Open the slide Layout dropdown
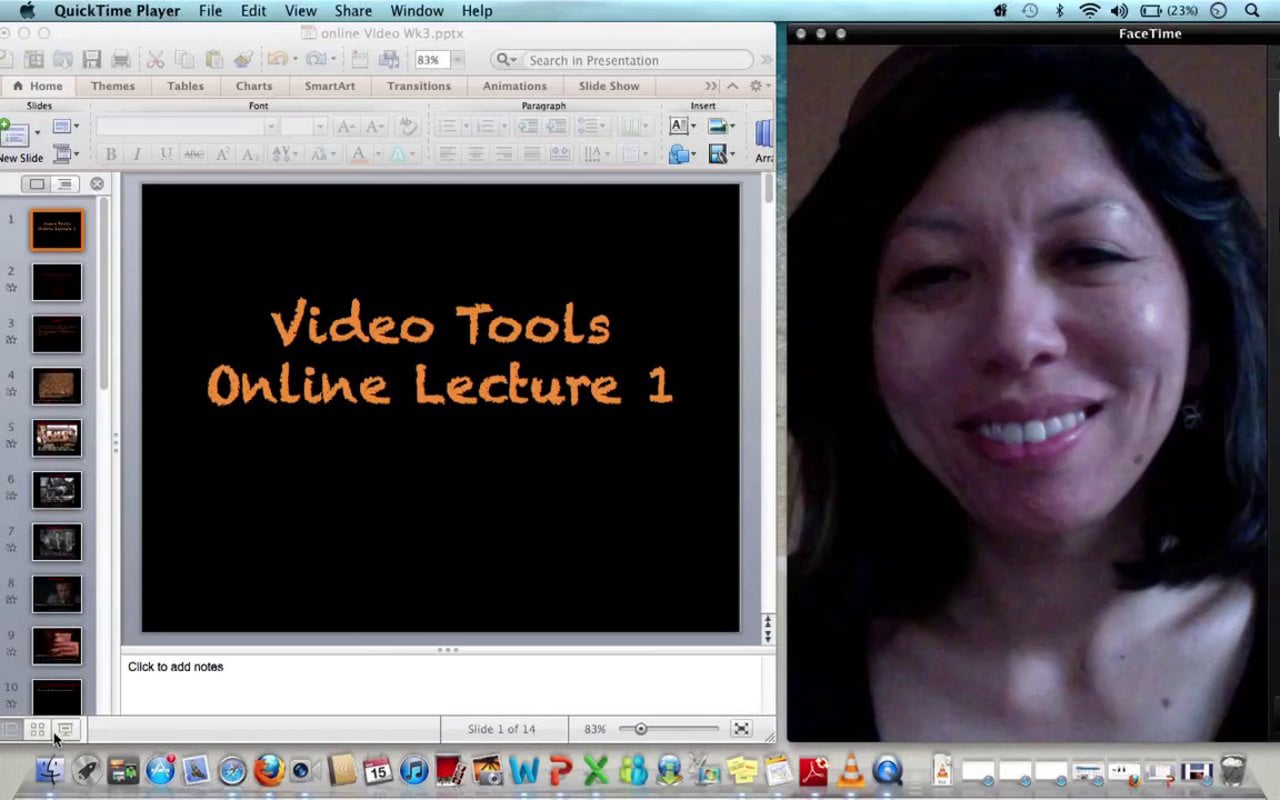The image size is (1280, 800). click(66, 127)
